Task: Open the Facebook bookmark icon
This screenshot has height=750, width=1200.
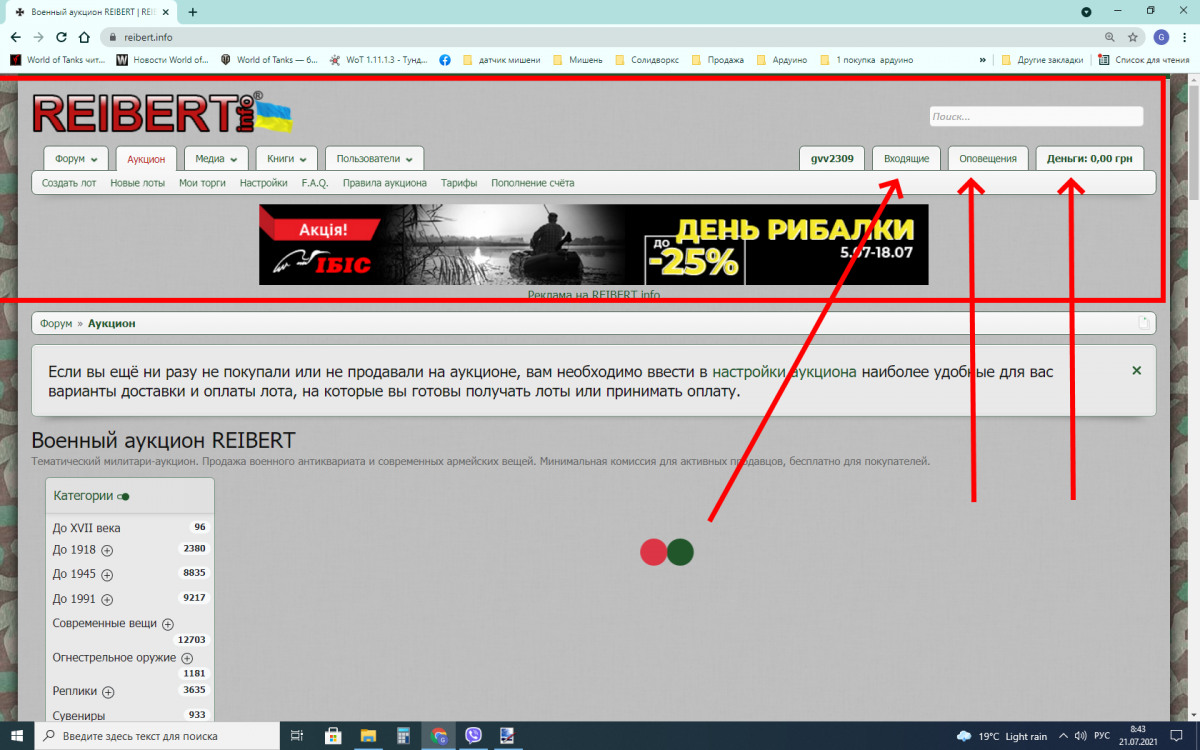Action: pos(444,60)
